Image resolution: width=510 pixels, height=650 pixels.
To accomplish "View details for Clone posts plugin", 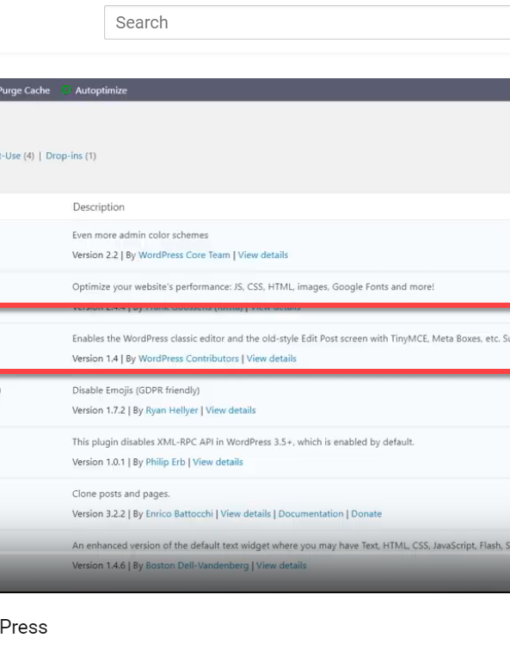I will [x=245, y=514].
